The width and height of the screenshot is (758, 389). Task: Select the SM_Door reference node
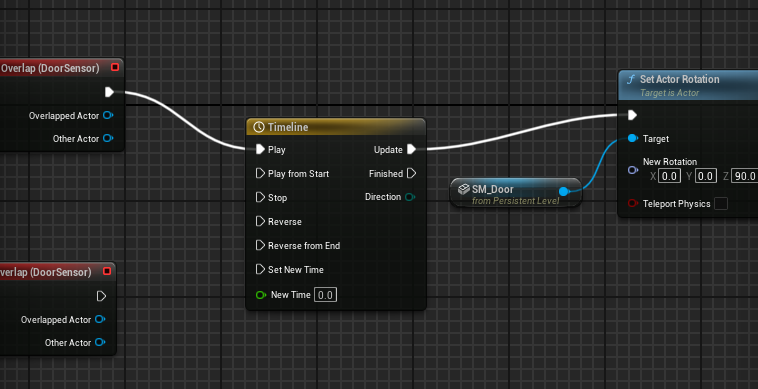coord(516,192)
